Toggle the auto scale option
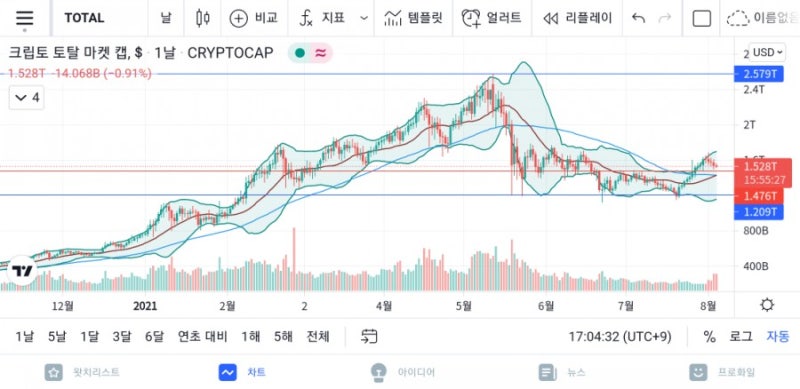800x389 pixels. [x=778, y=336]
